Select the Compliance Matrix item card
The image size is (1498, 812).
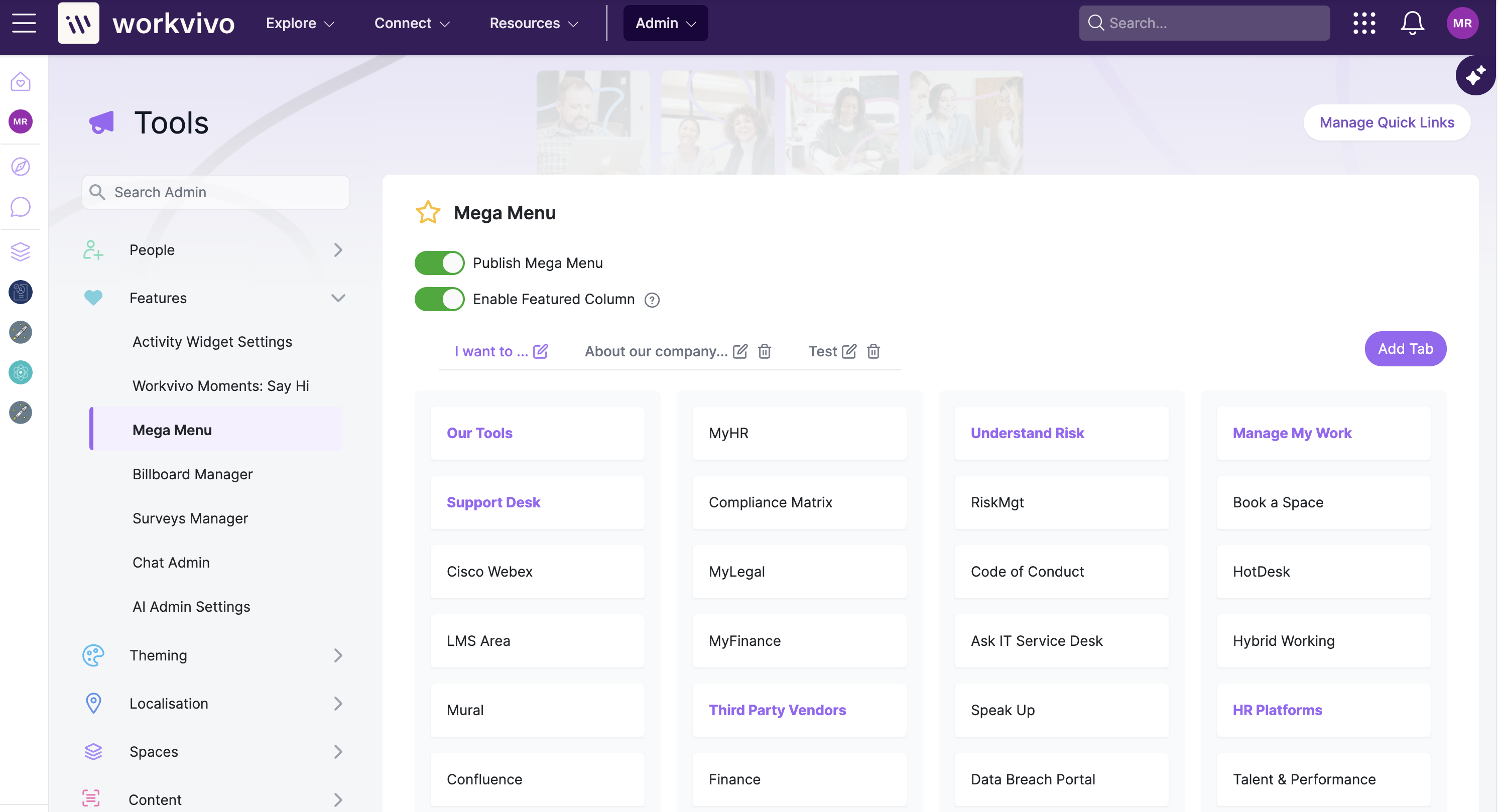tap(799, 502)
